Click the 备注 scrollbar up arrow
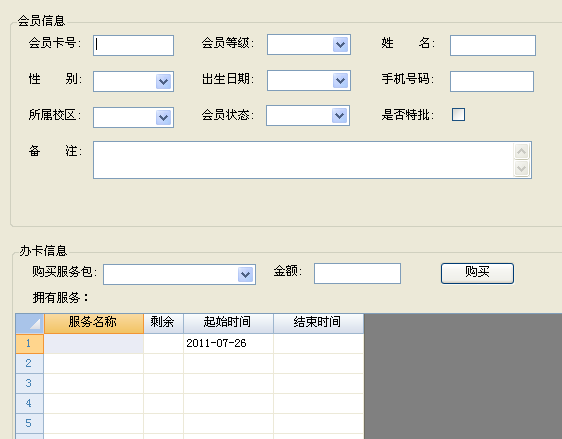Screen dimensions: 562x439 pyautogui.click(x=521, y=151)
